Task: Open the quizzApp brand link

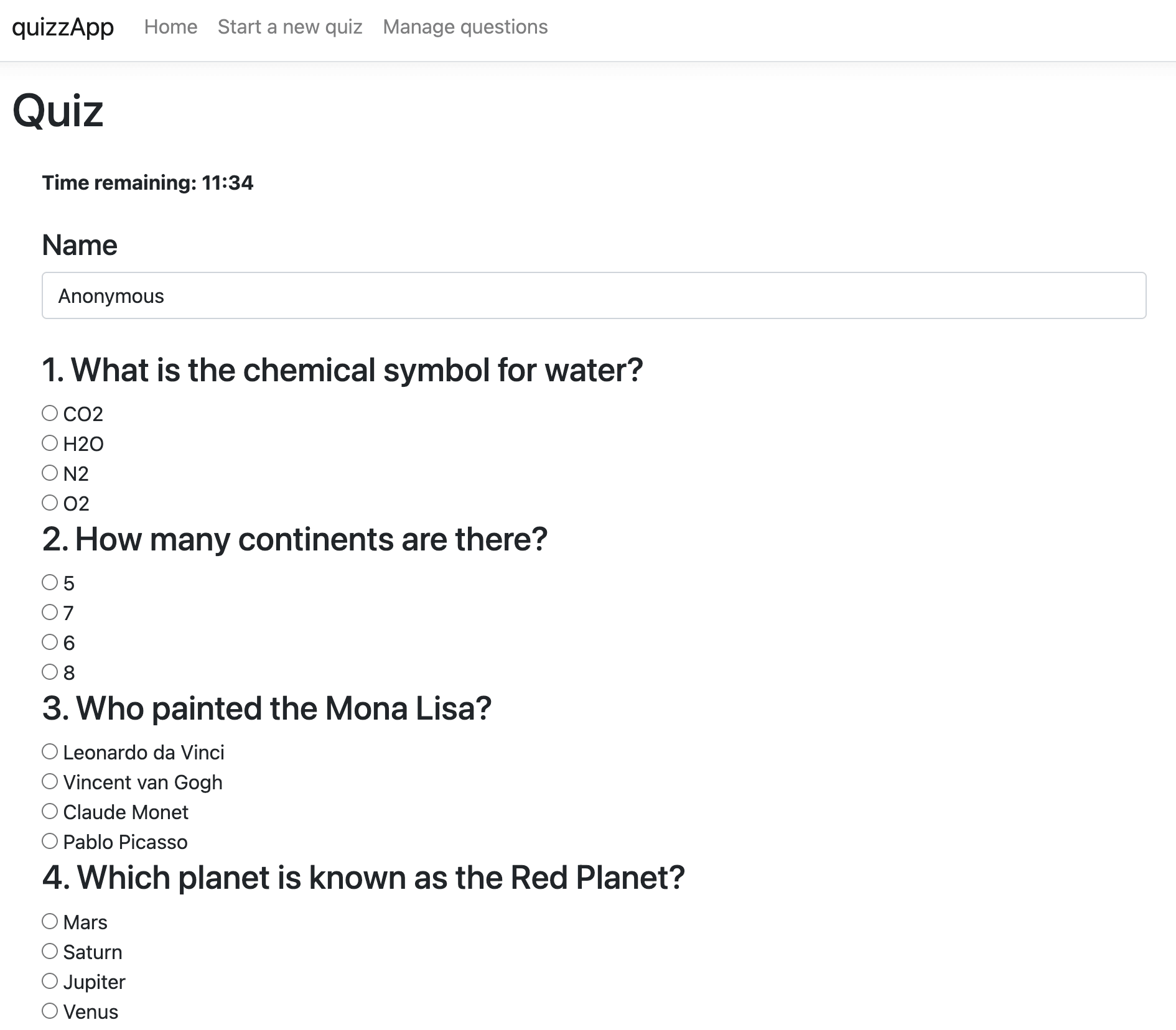Action: (63, 27)
